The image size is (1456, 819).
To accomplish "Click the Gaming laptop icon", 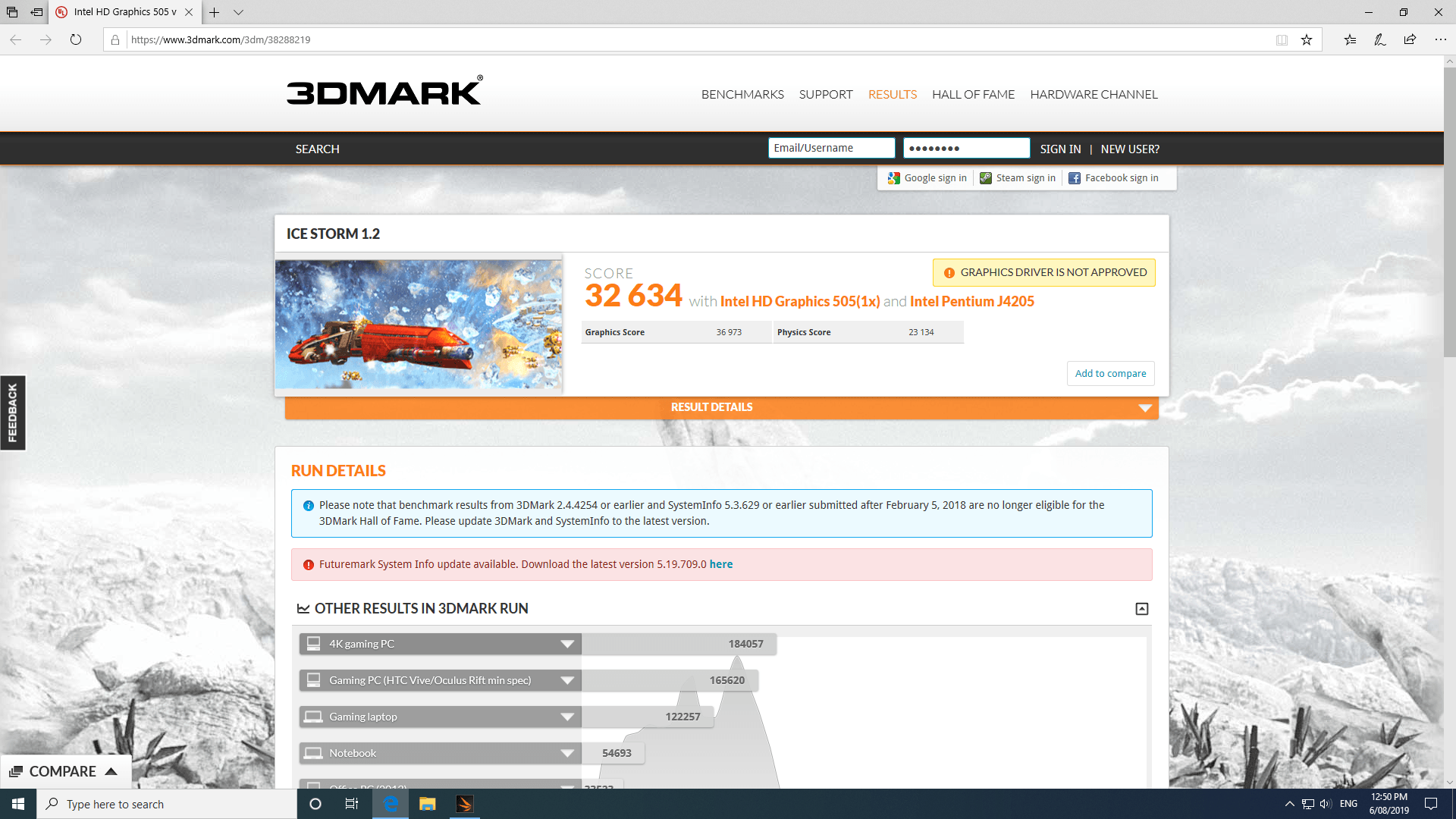I will click(313, 717).
